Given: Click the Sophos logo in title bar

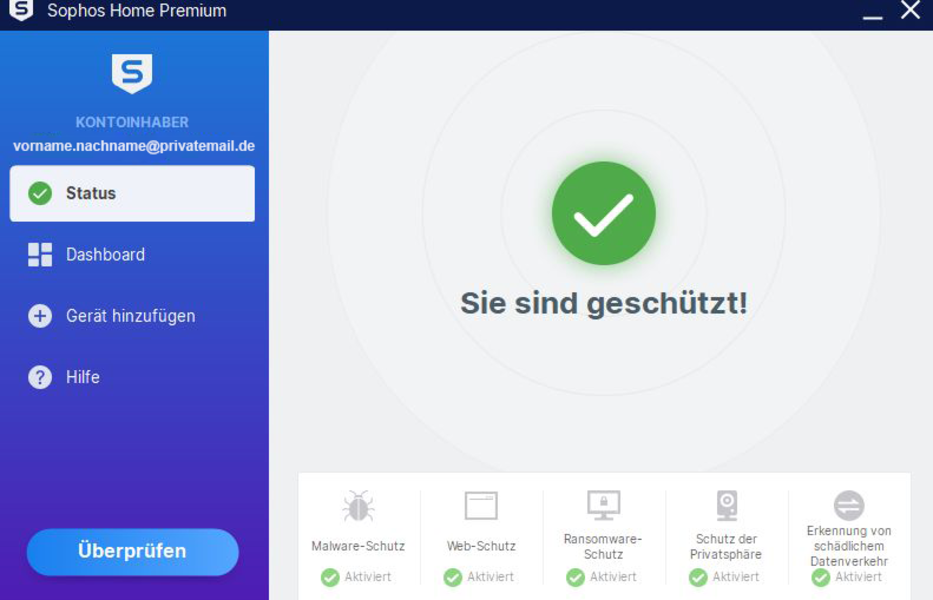Looking at the screenshot, I should pos(21,10).
